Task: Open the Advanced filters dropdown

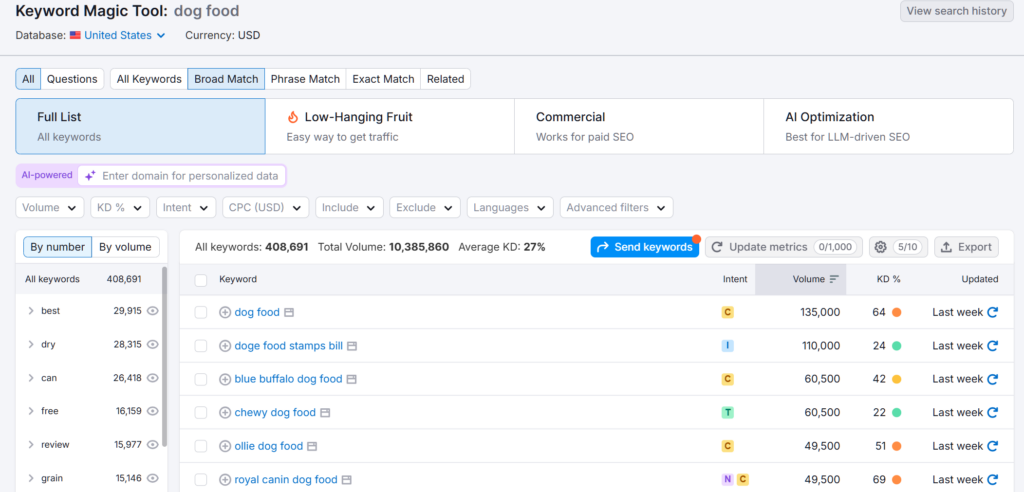Action: (616, 208)
